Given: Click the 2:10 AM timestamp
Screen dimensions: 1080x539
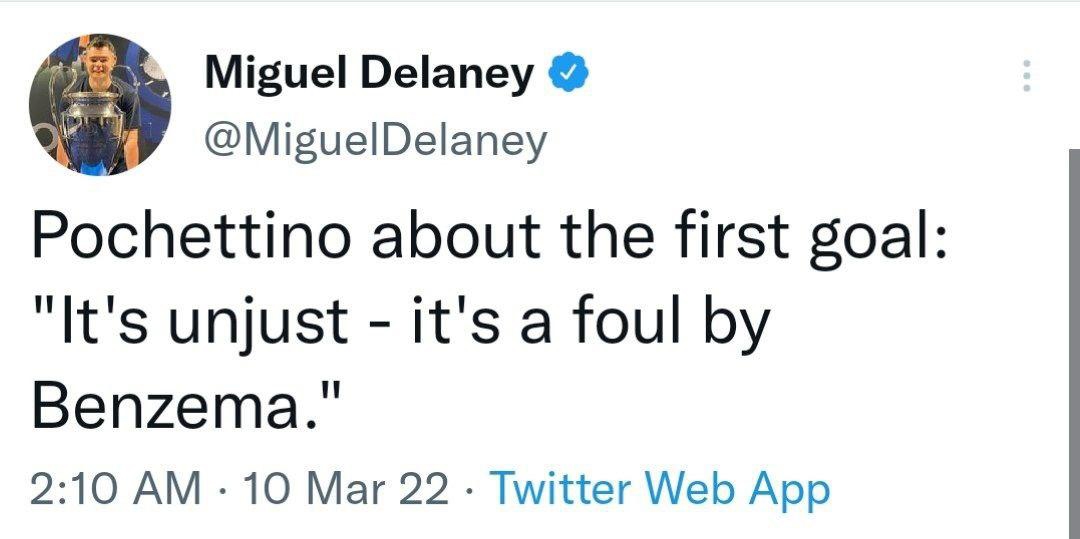Looking at the screenshot, I should tap(114, 489).
